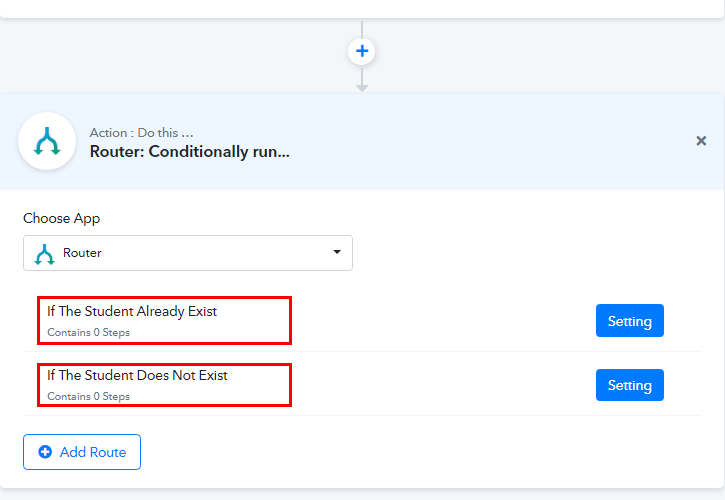725x500 pixels.
Task: Click the Action : Do this ... label
Action: 141,133
